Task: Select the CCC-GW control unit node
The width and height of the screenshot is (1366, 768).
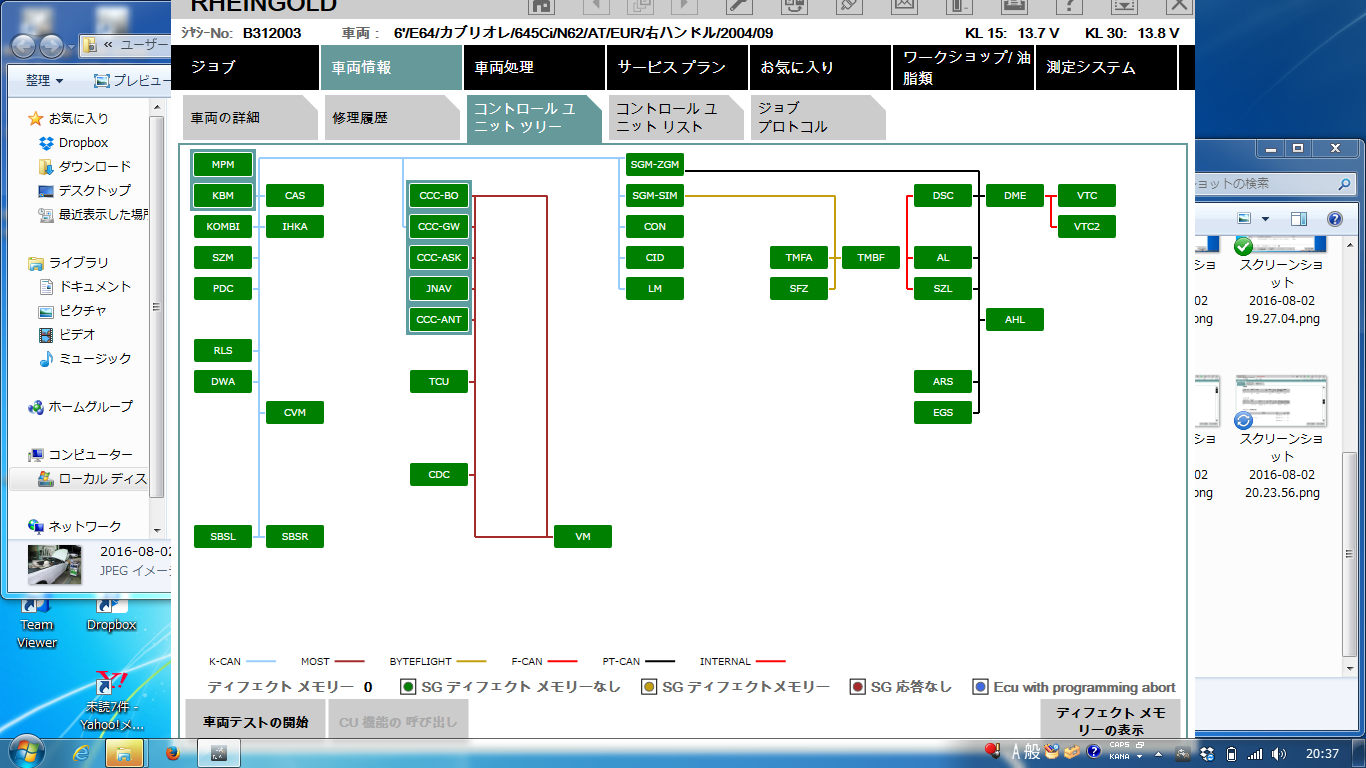Action: click(x=439, y=227)
